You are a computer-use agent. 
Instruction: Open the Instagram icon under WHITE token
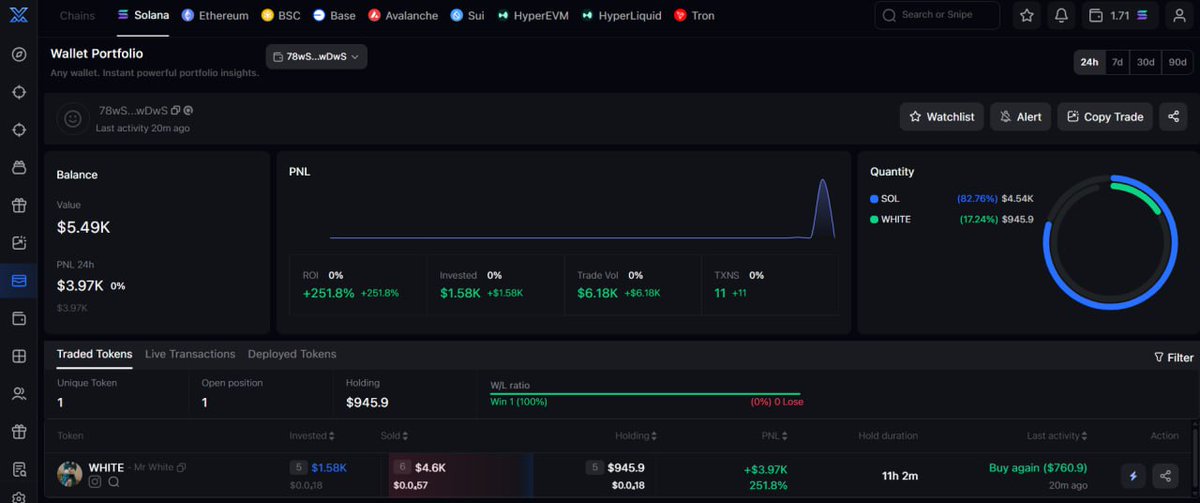(95, 482)
